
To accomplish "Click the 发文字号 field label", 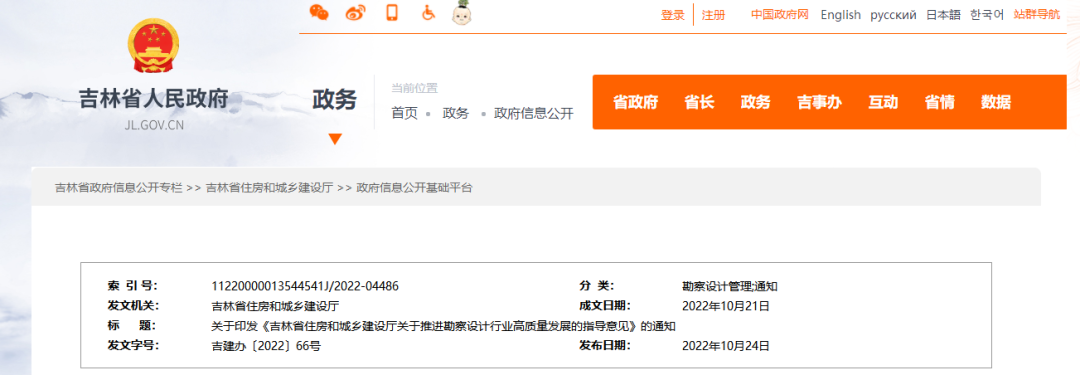I will [132, 346].
